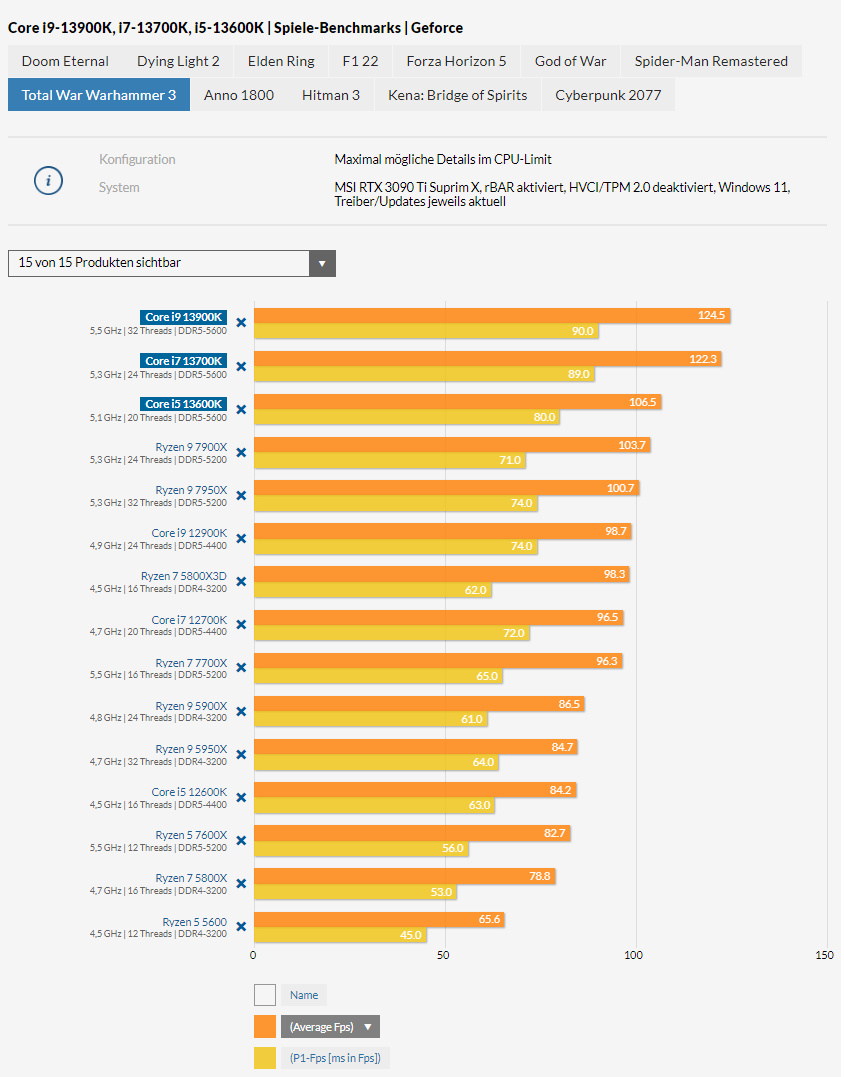Open the Core i5 12600K link
Image resolution: width=844 pixels, height=1077 pixels.
tap(189, 793)
